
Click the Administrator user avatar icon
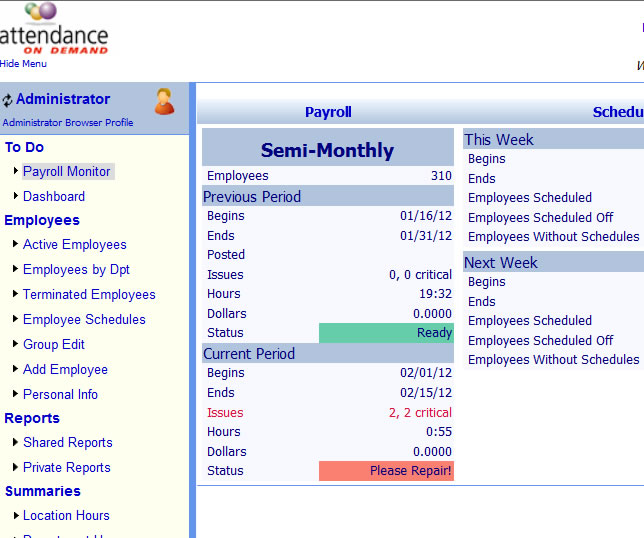pos(164,101)
